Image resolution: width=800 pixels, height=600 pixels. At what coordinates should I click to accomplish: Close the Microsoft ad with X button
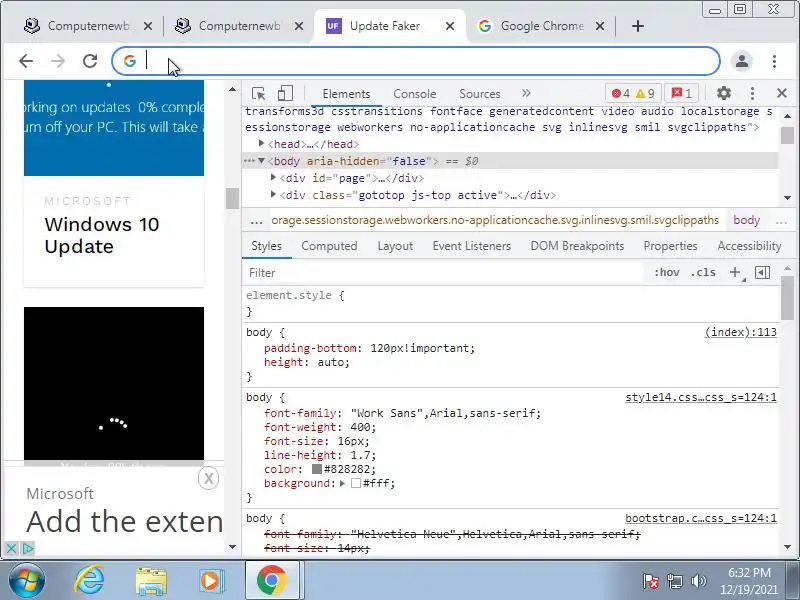pyautogui.click(x=208, y=479)
